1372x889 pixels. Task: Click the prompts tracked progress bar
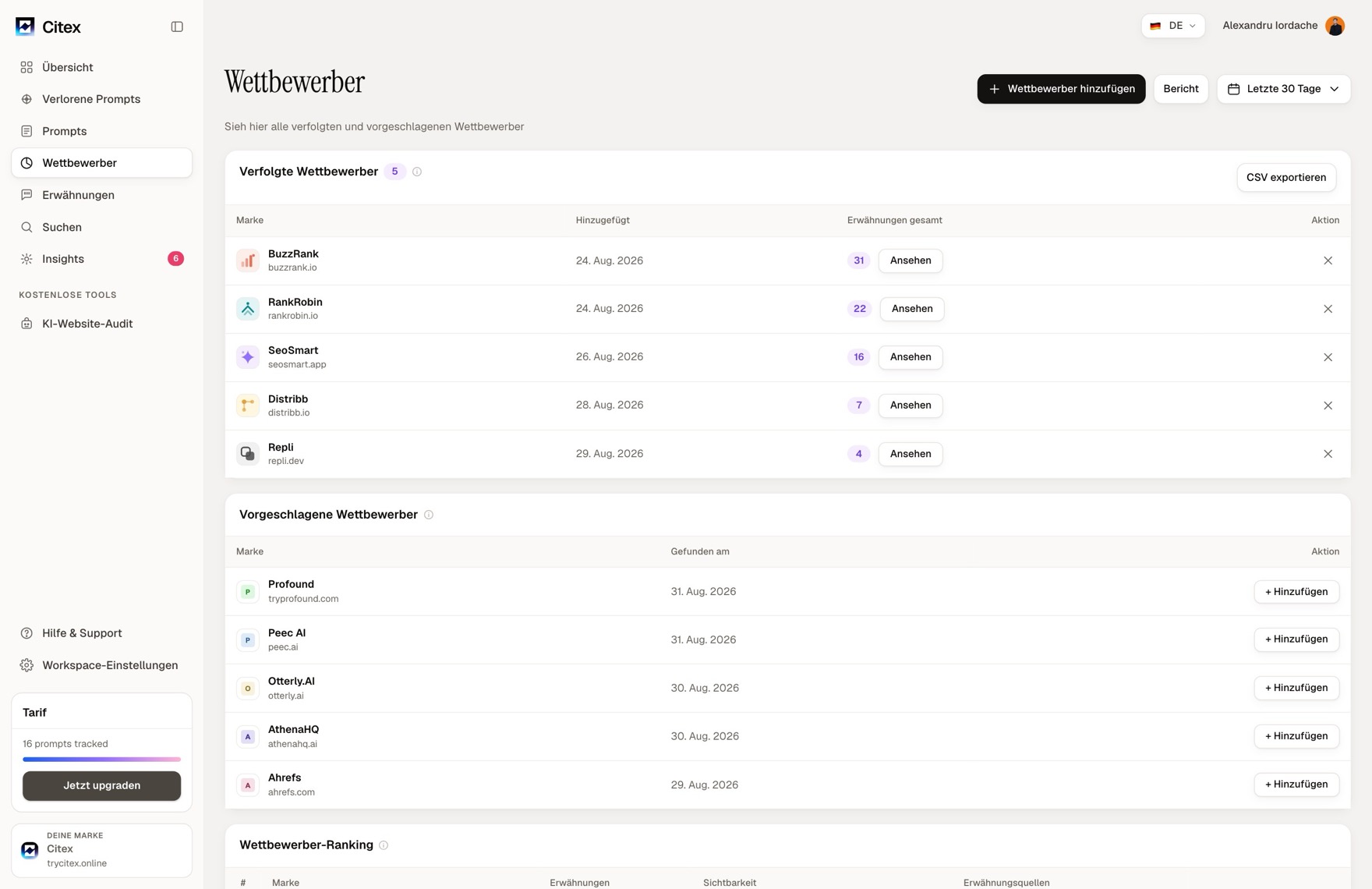pos(101,759)
